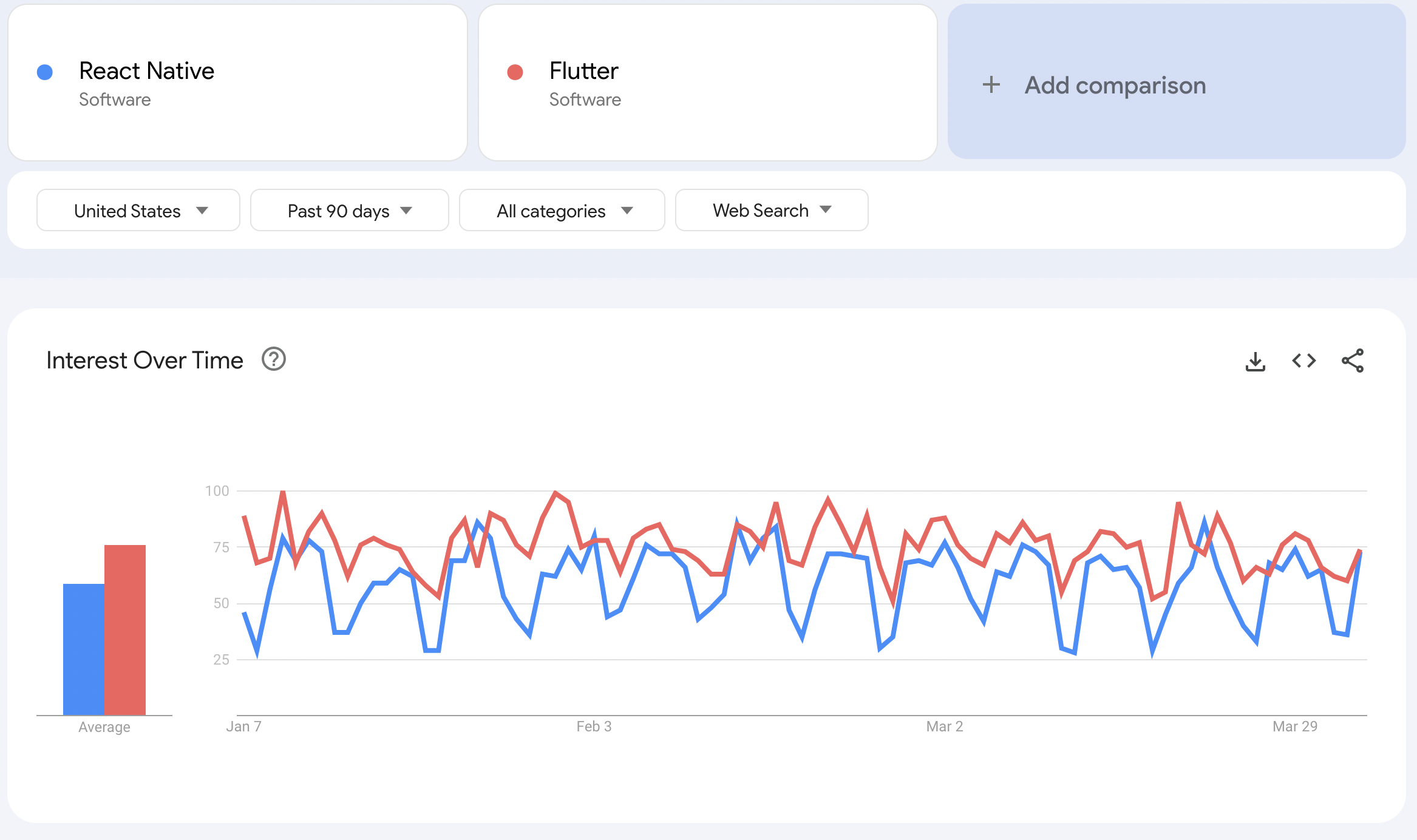The height and width of the screenshot is (840, 1417).
Task: Click the blue React Native color dot
Action: (45, 71)
